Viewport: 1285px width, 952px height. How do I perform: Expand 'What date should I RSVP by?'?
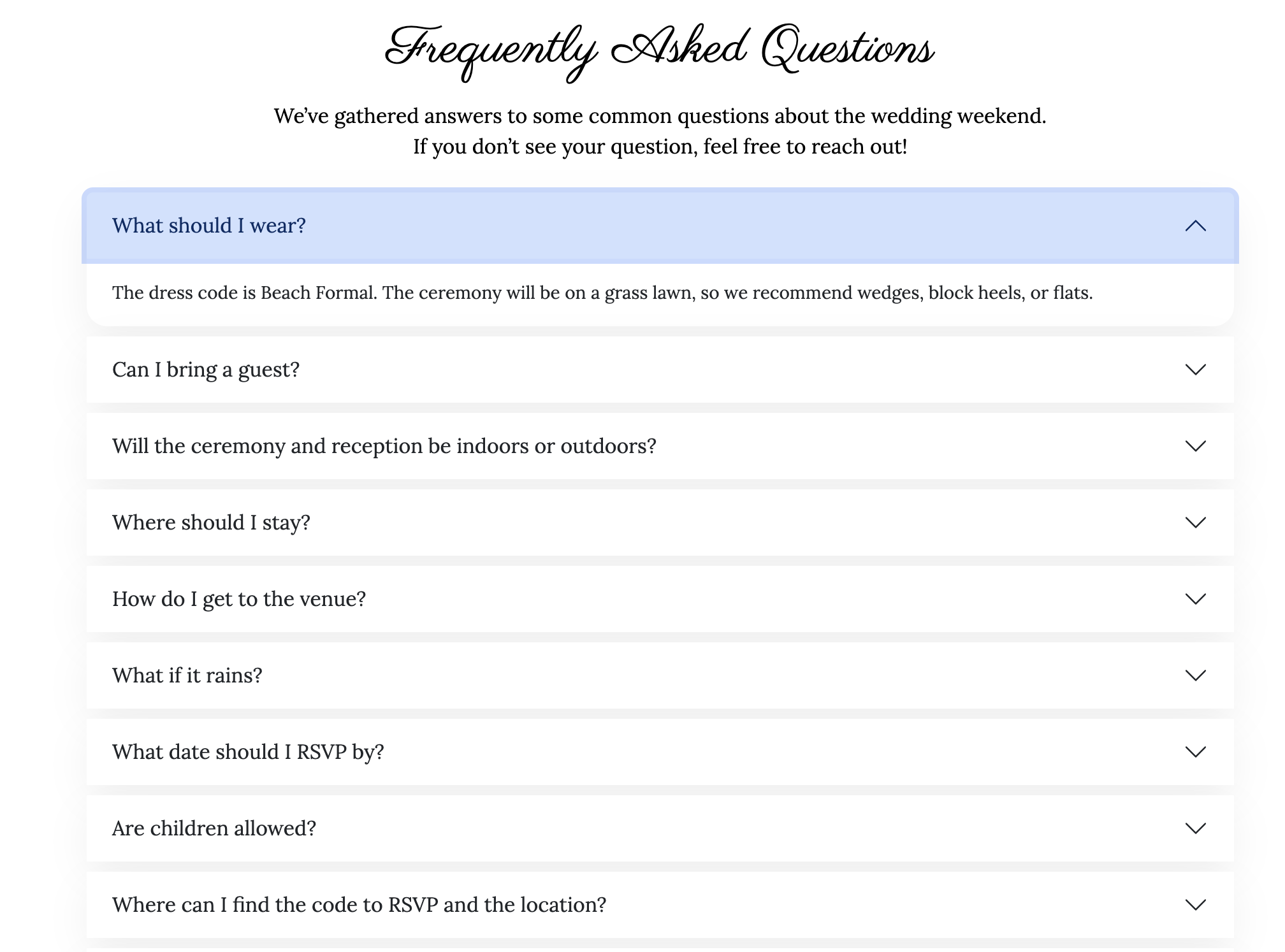tap(248, 752)
